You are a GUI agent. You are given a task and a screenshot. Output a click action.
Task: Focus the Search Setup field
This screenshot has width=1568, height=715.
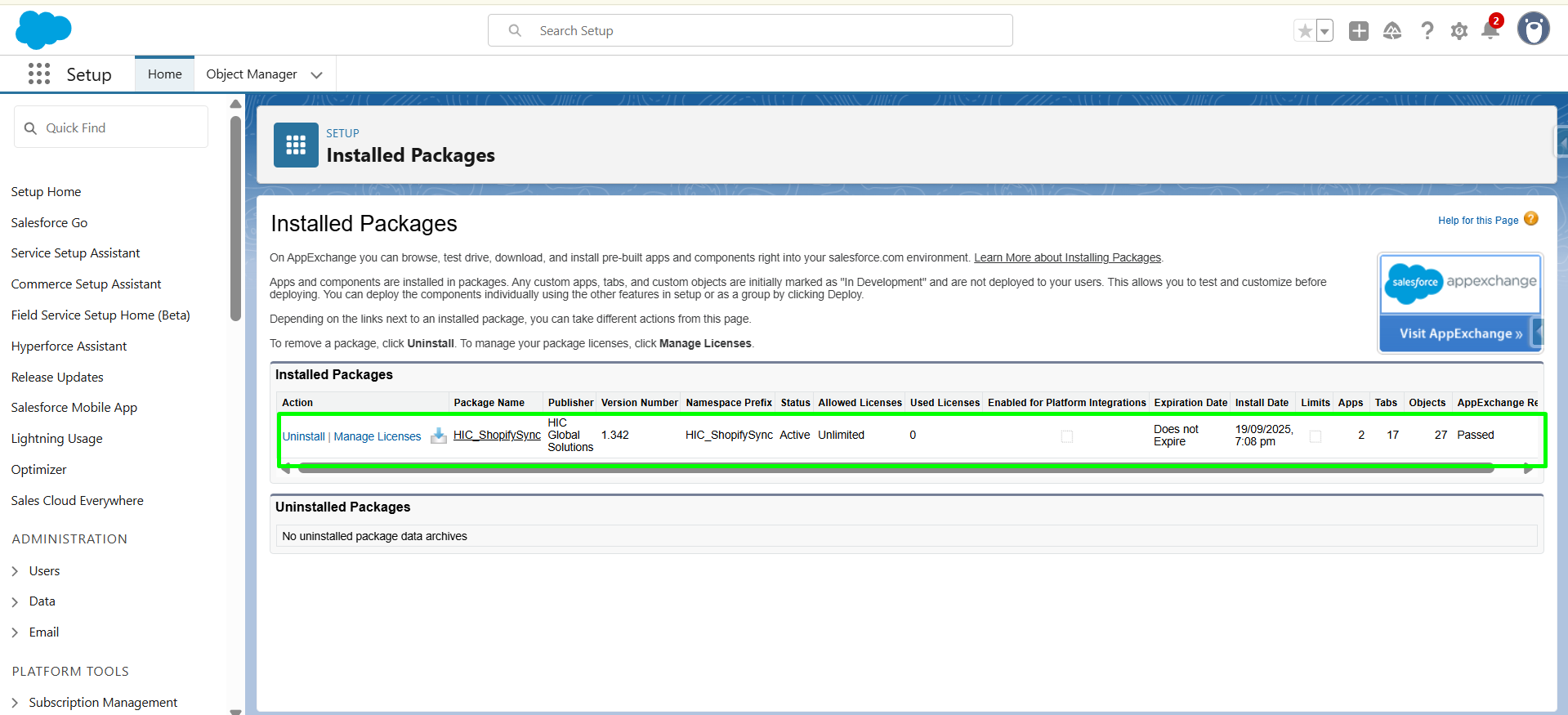(750, 30)
